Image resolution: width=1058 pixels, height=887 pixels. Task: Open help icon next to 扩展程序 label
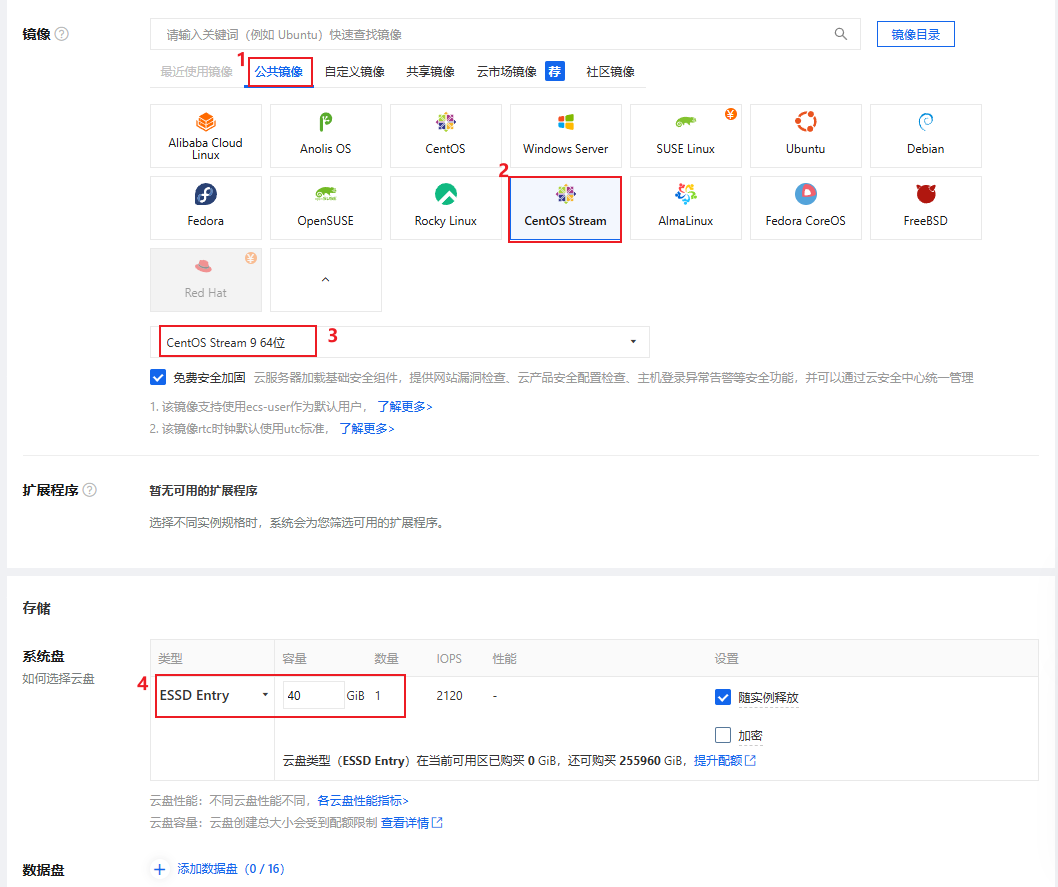90,490
